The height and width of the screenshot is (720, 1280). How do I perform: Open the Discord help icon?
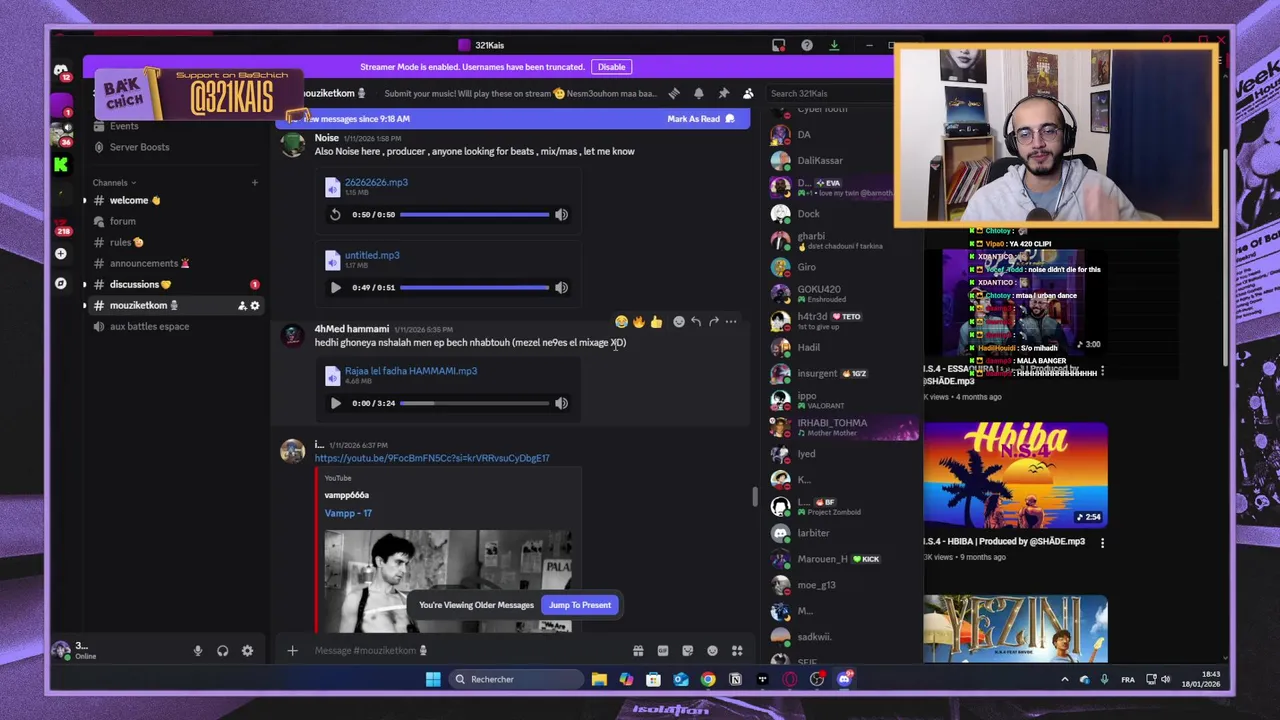(x=807, y=45)
